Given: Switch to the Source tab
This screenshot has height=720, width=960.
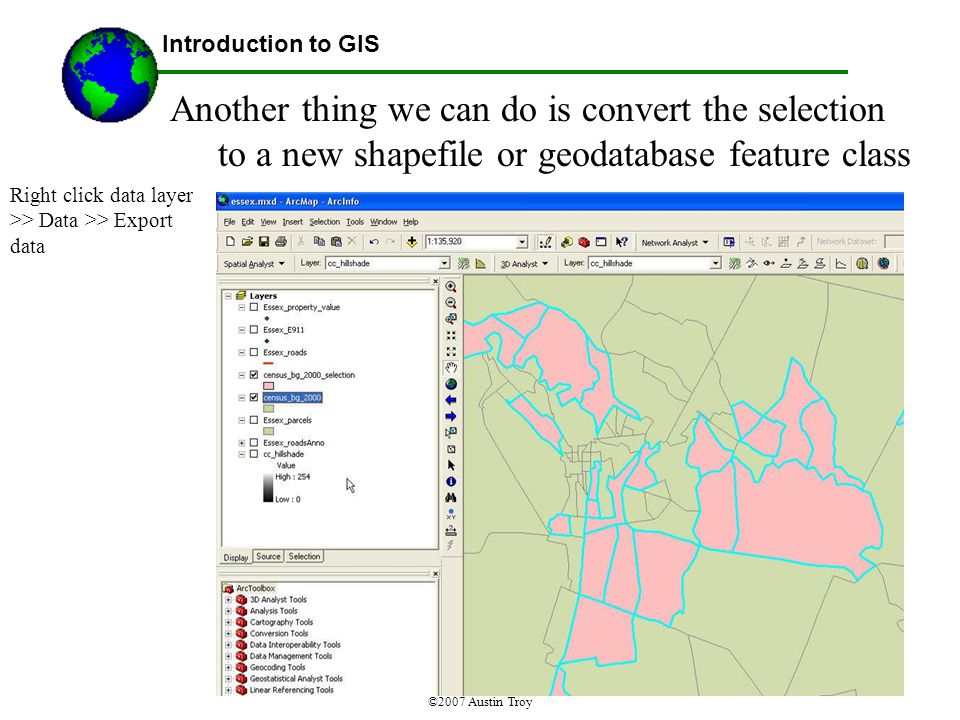Looking at the screenshot, I should point(268,557).
